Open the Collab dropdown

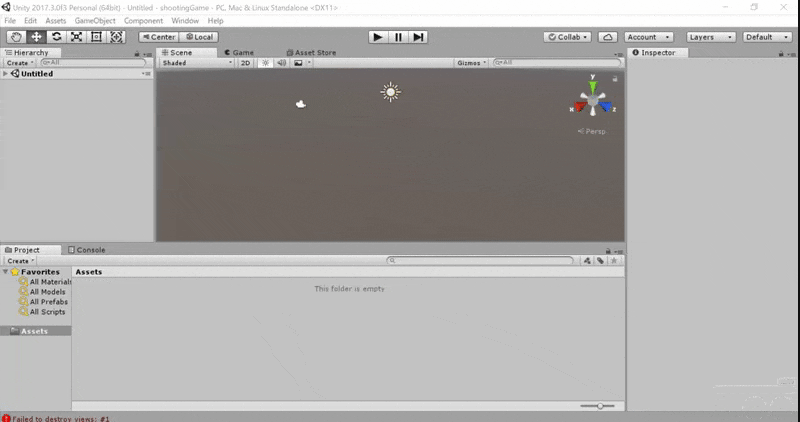(x=567, y=37)
